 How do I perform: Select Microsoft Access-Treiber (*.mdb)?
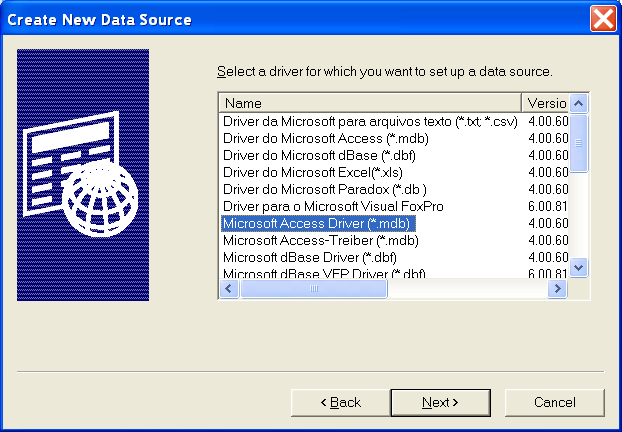click(x=321, y=241)
